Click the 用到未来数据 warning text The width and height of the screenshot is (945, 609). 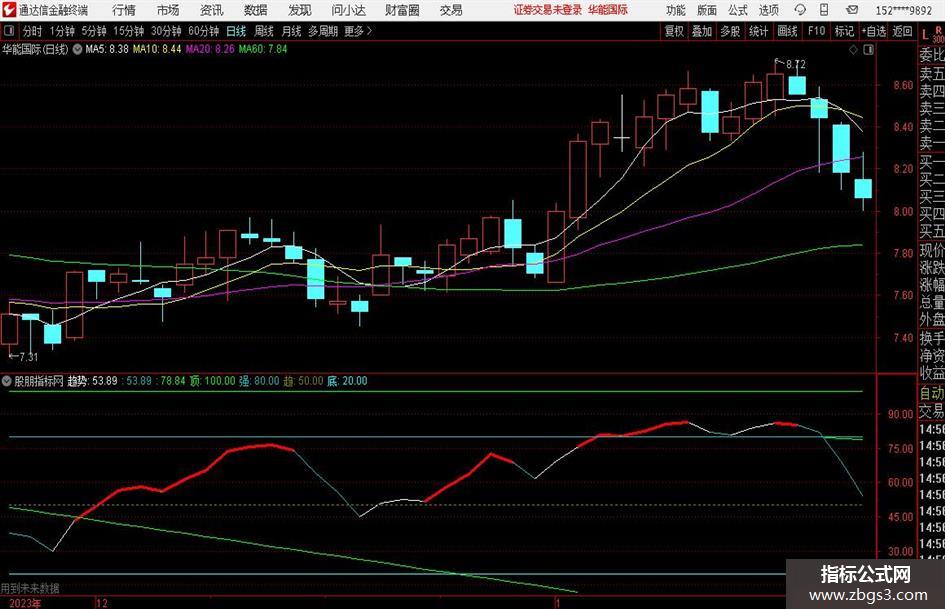(x=30, y=588)
